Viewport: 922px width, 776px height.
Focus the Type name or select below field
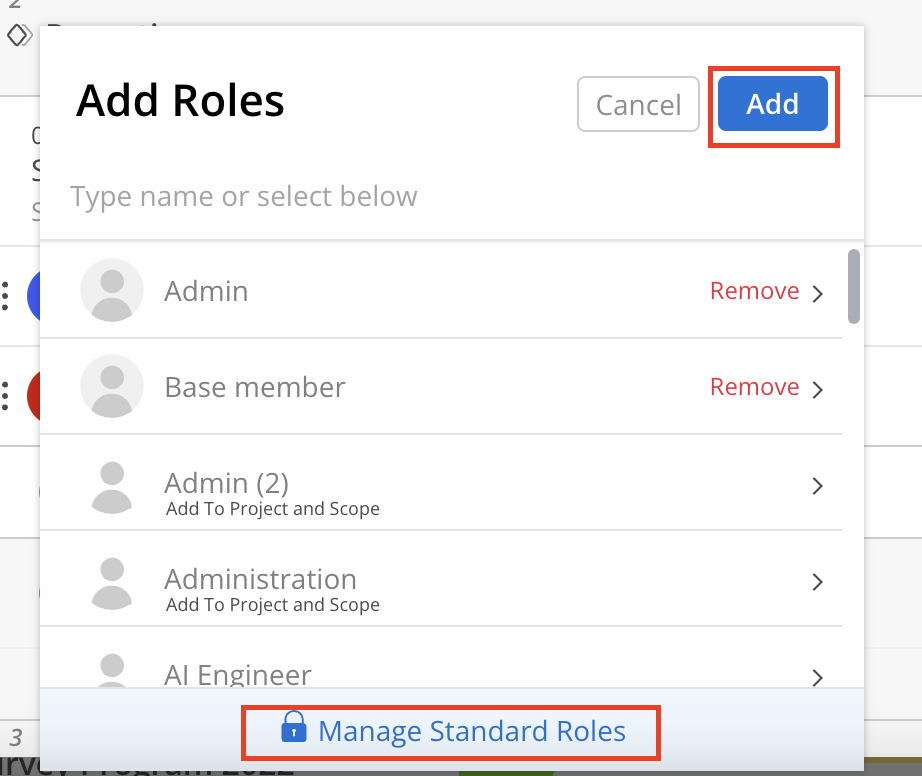coord(452,196)
